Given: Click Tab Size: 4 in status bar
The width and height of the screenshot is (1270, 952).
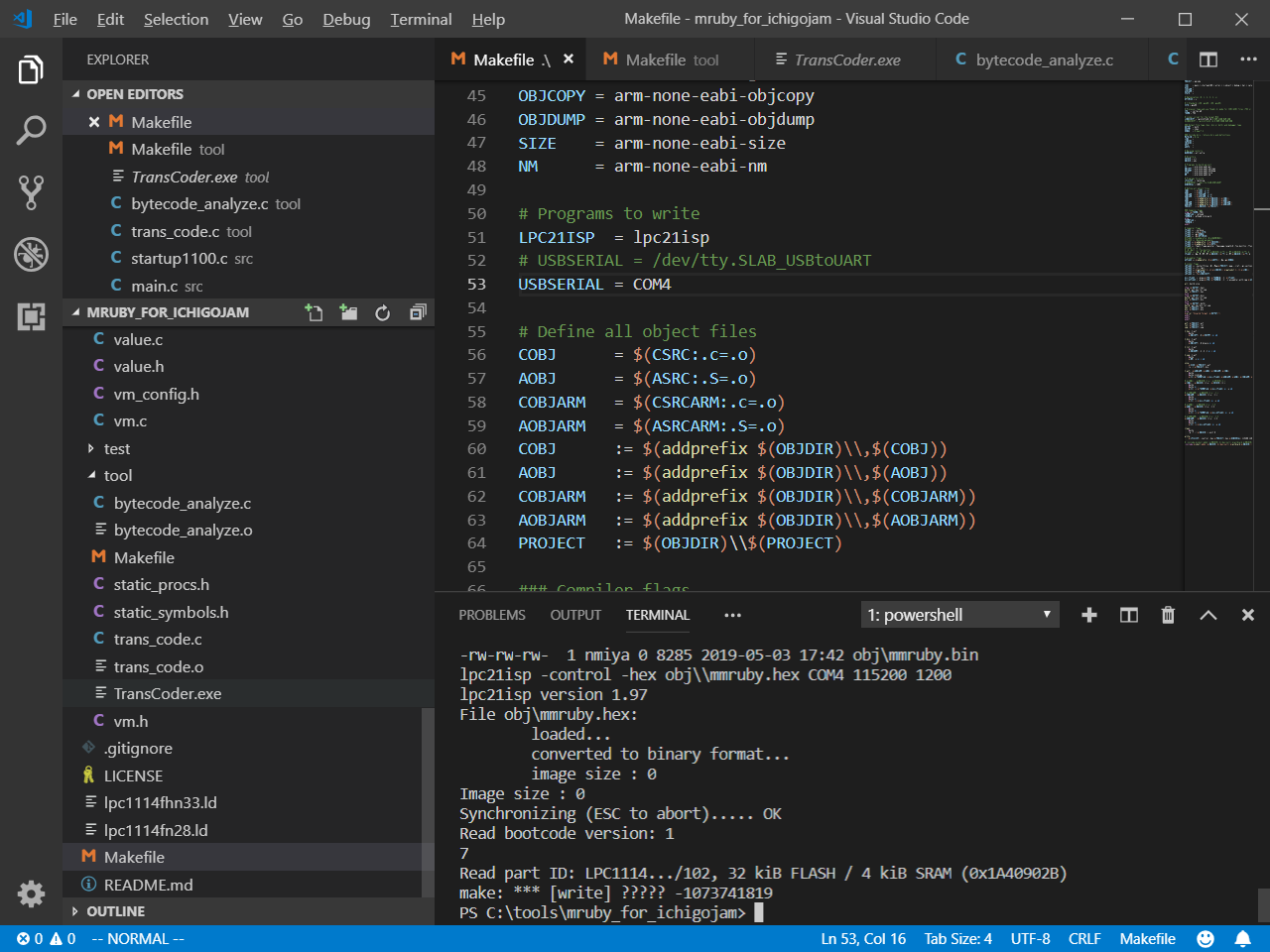Looking at the screenshot, I should (x=957, y=938).
